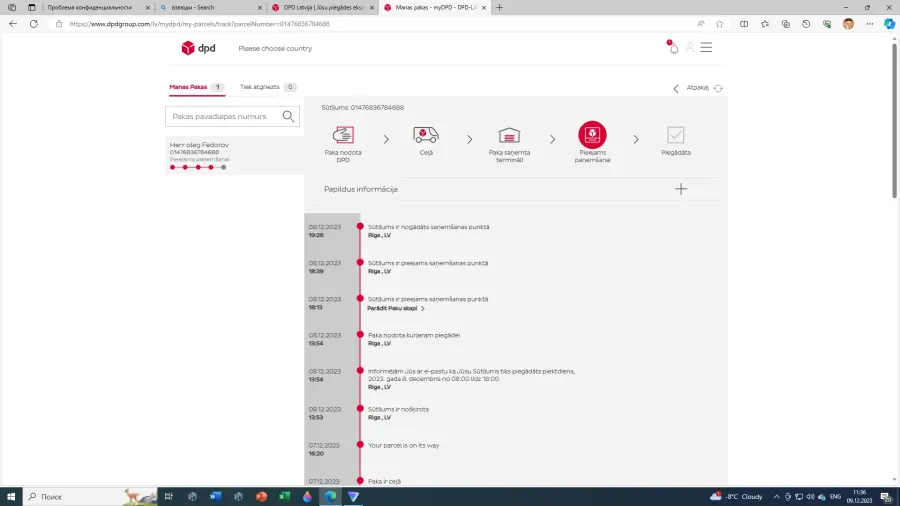Select the Herr oleg Fedorov parcel card
900x506 pixels.
click(234, 155)
